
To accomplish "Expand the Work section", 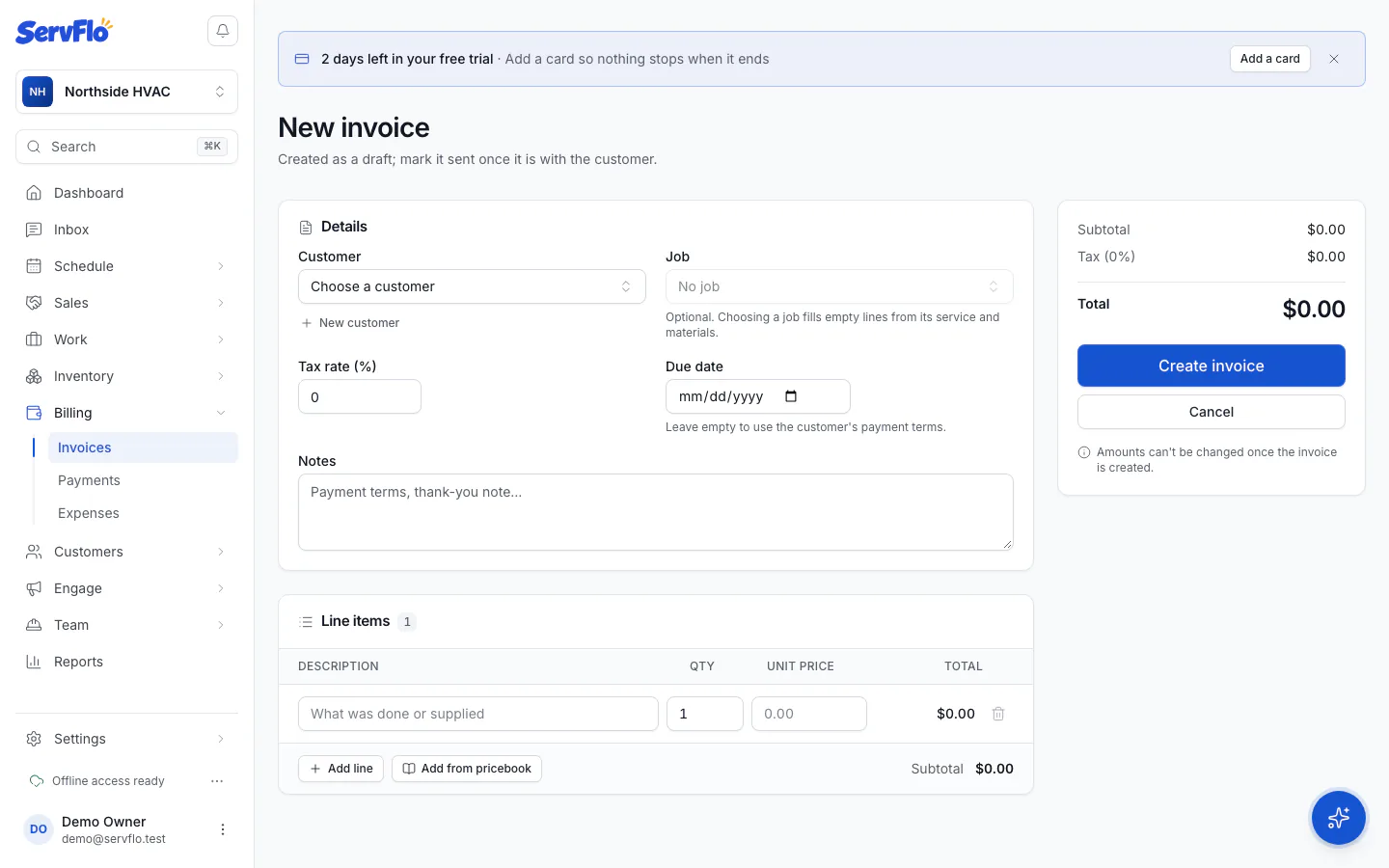I will 127,339.
